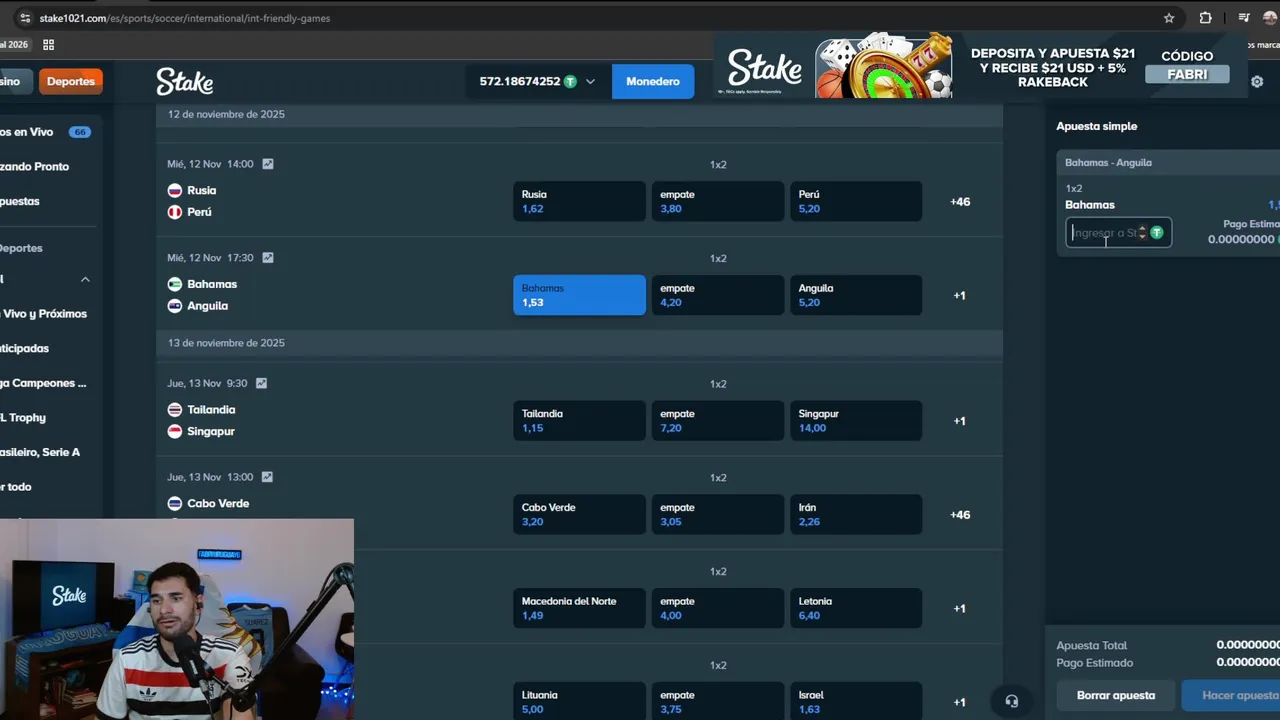Toggle empate 3,80 for Rusia vs Perú

point(718,201)
